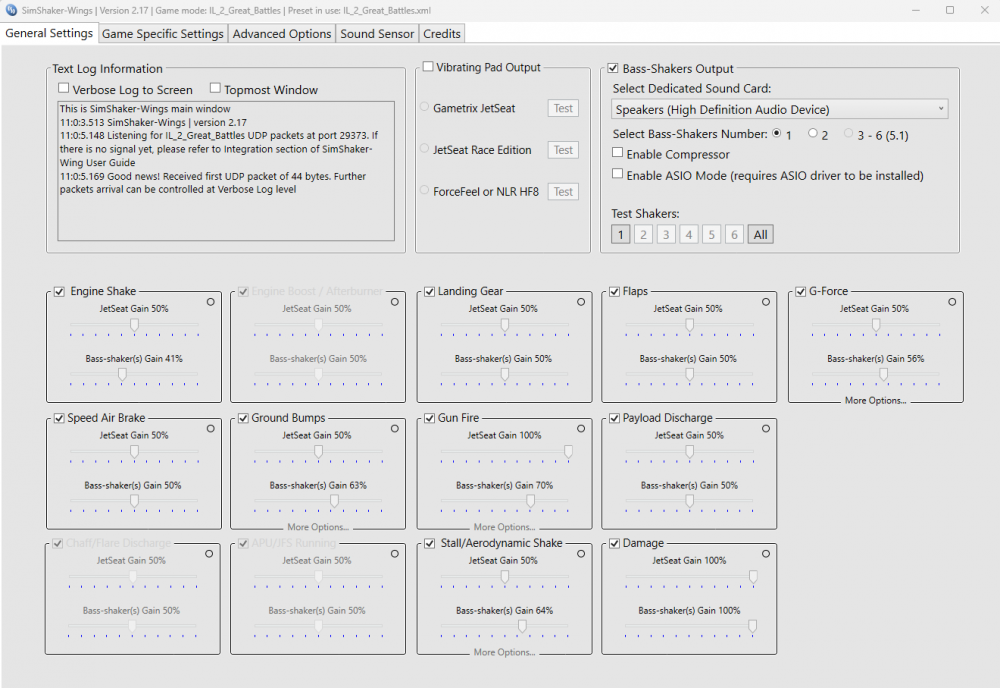Open the Credits tab
The image size is (1000, 688).
[441, 33]
